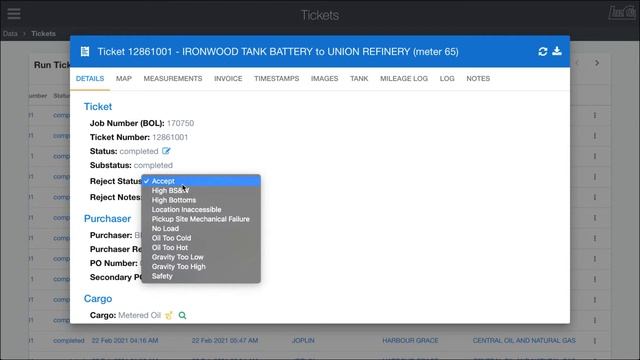Click the Tickets breadcrumb link
This screenshot has height=360, width=640.
coord(43,33)
